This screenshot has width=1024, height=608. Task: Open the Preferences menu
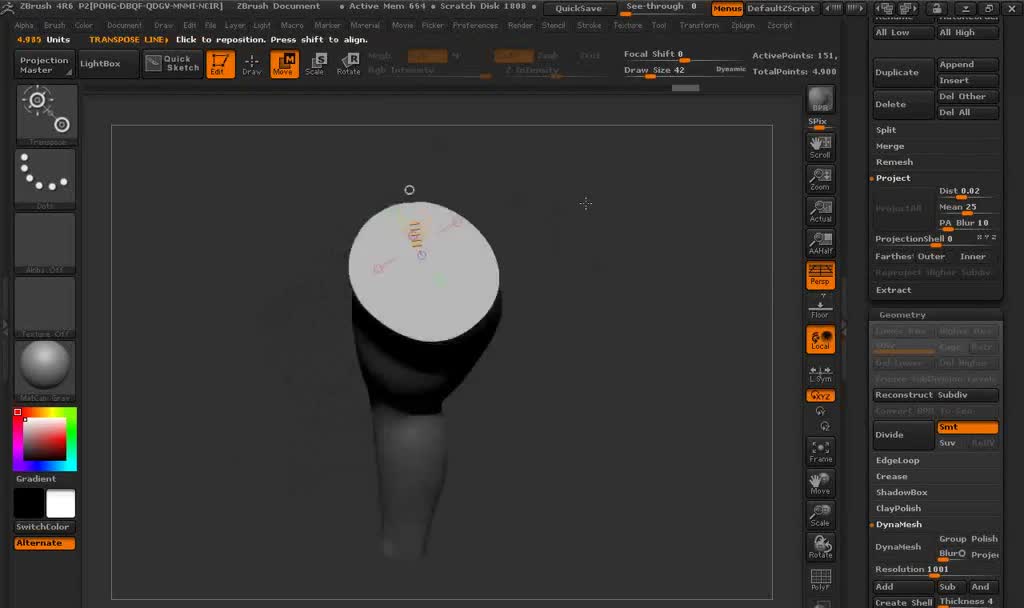click(x=475, y=25)
